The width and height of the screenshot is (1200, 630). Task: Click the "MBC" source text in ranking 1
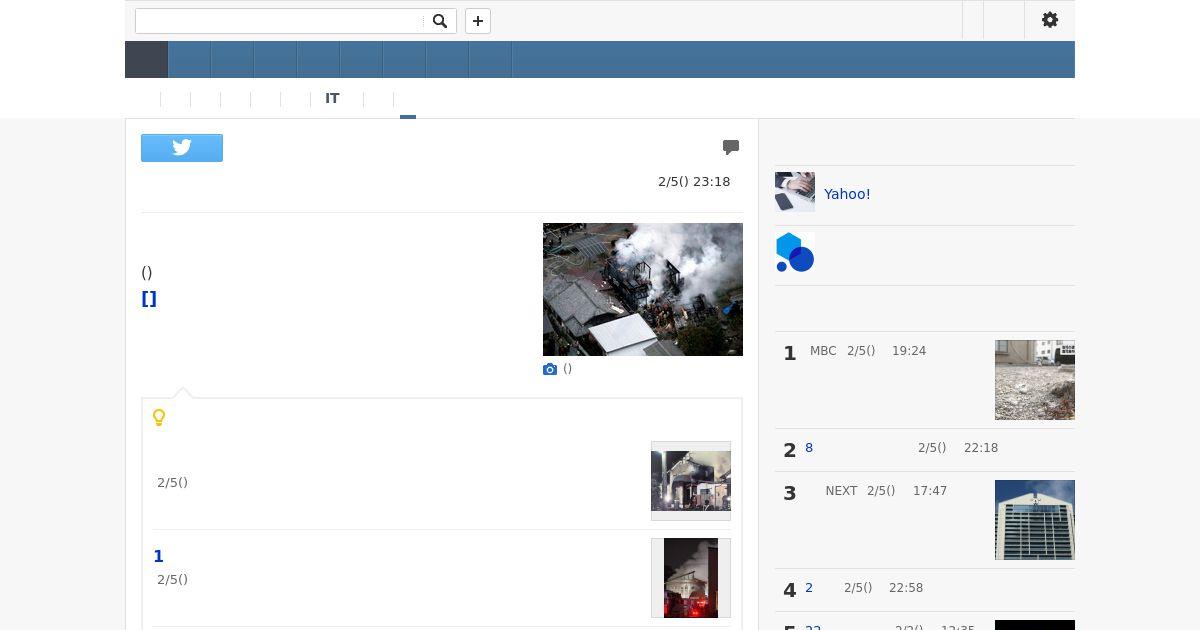tap(823, 351)
